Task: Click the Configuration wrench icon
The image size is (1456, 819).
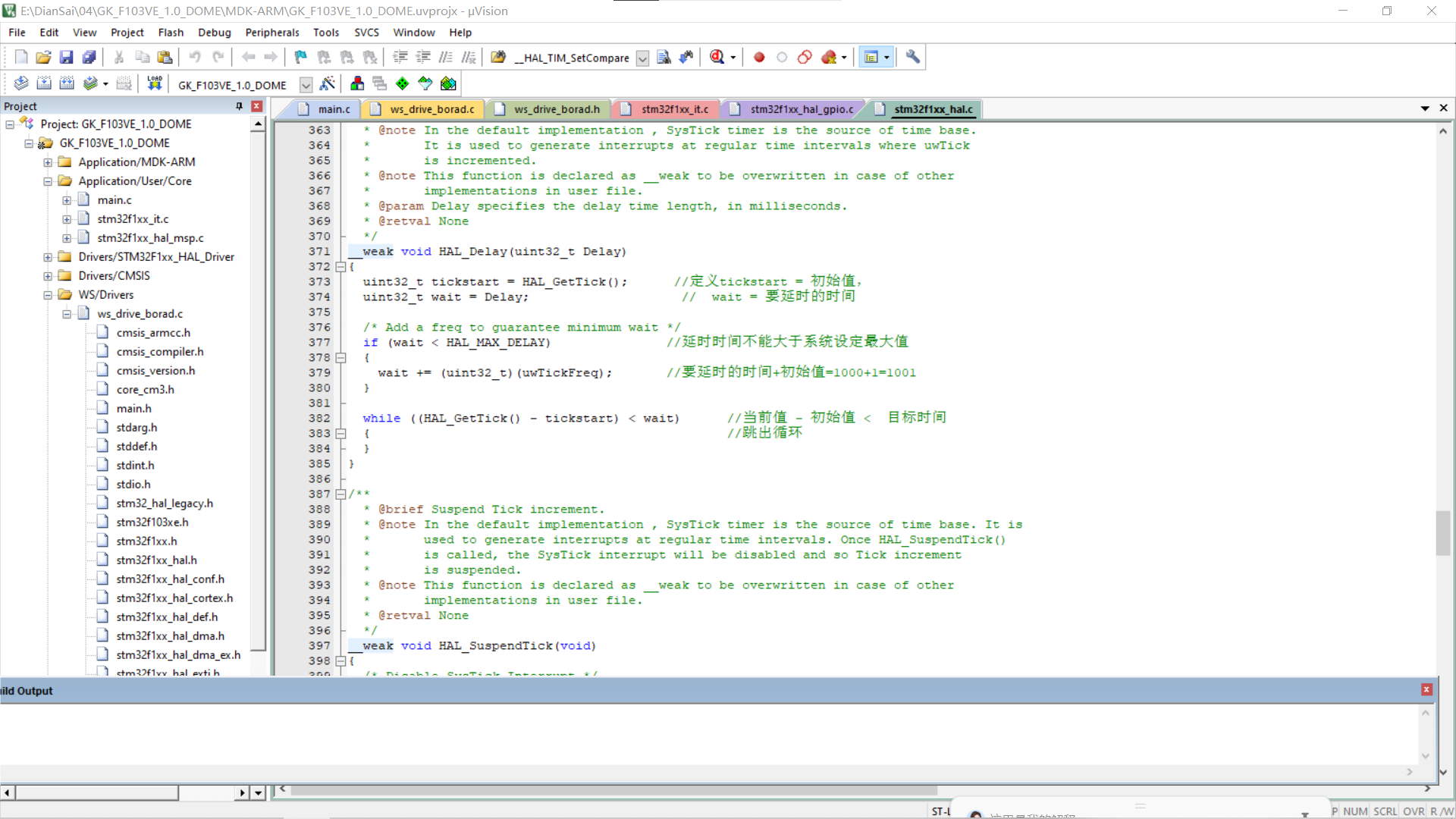Action: point(913,57)
